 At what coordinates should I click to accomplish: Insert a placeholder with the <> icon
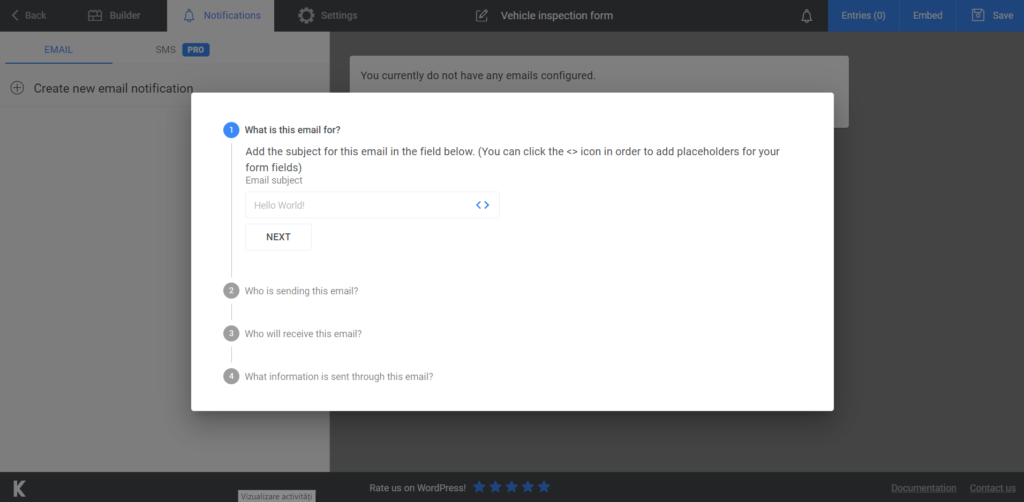(482, 205)
